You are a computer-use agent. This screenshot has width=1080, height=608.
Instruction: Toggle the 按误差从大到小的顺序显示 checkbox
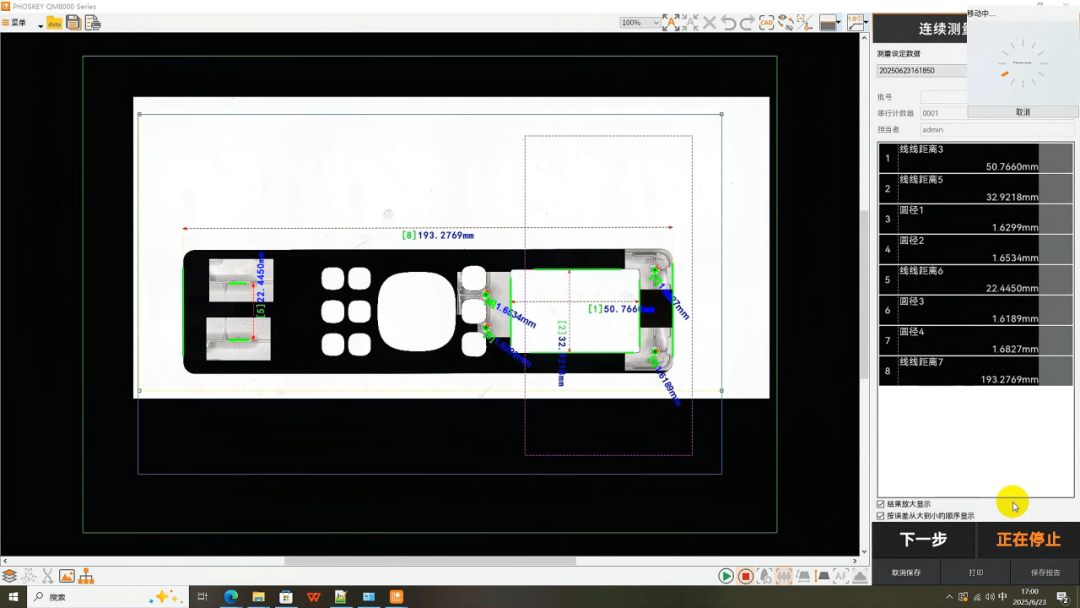(x=880, y=516)
